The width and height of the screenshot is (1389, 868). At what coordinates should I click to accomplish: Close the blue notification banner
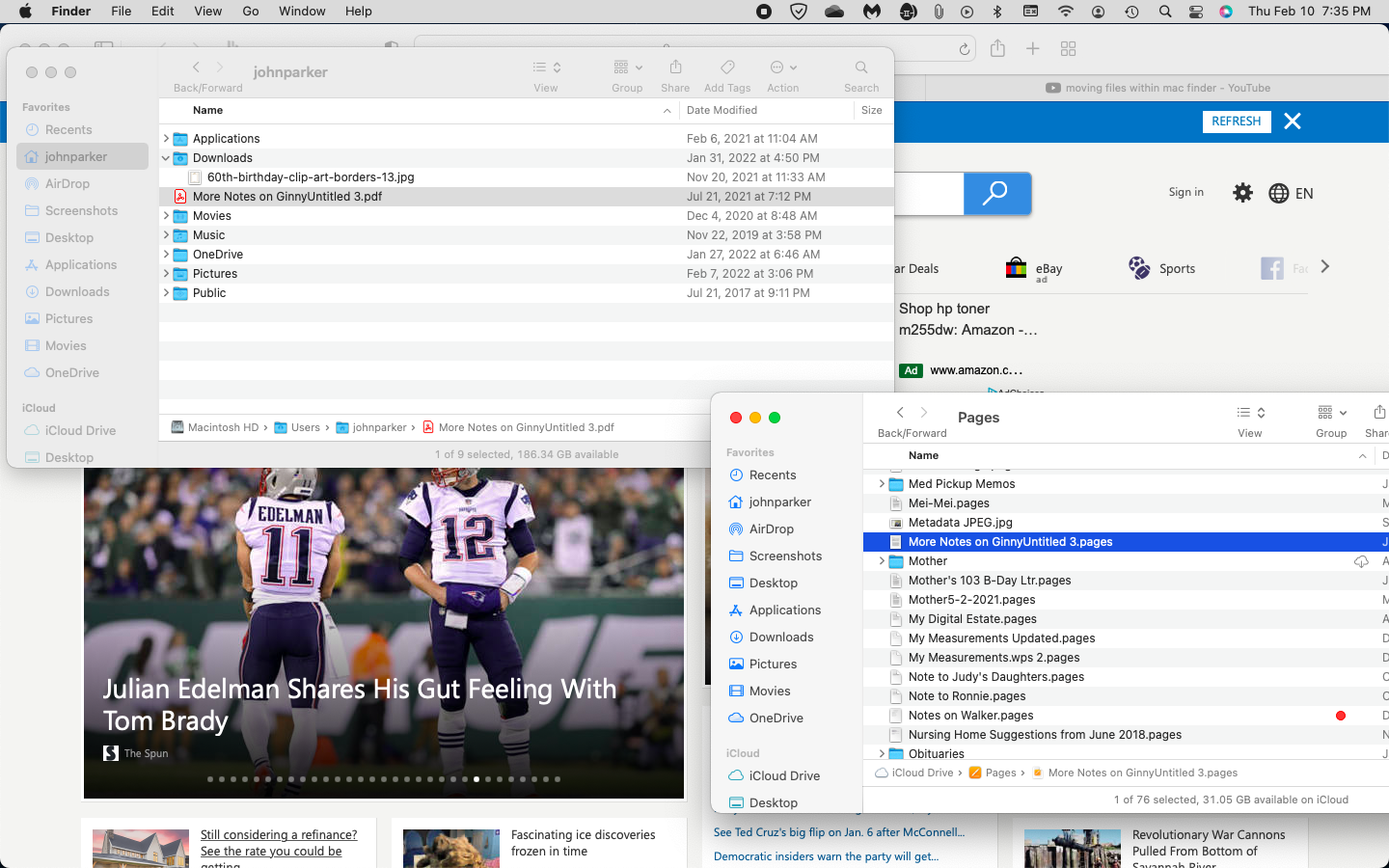(1293, 122)
